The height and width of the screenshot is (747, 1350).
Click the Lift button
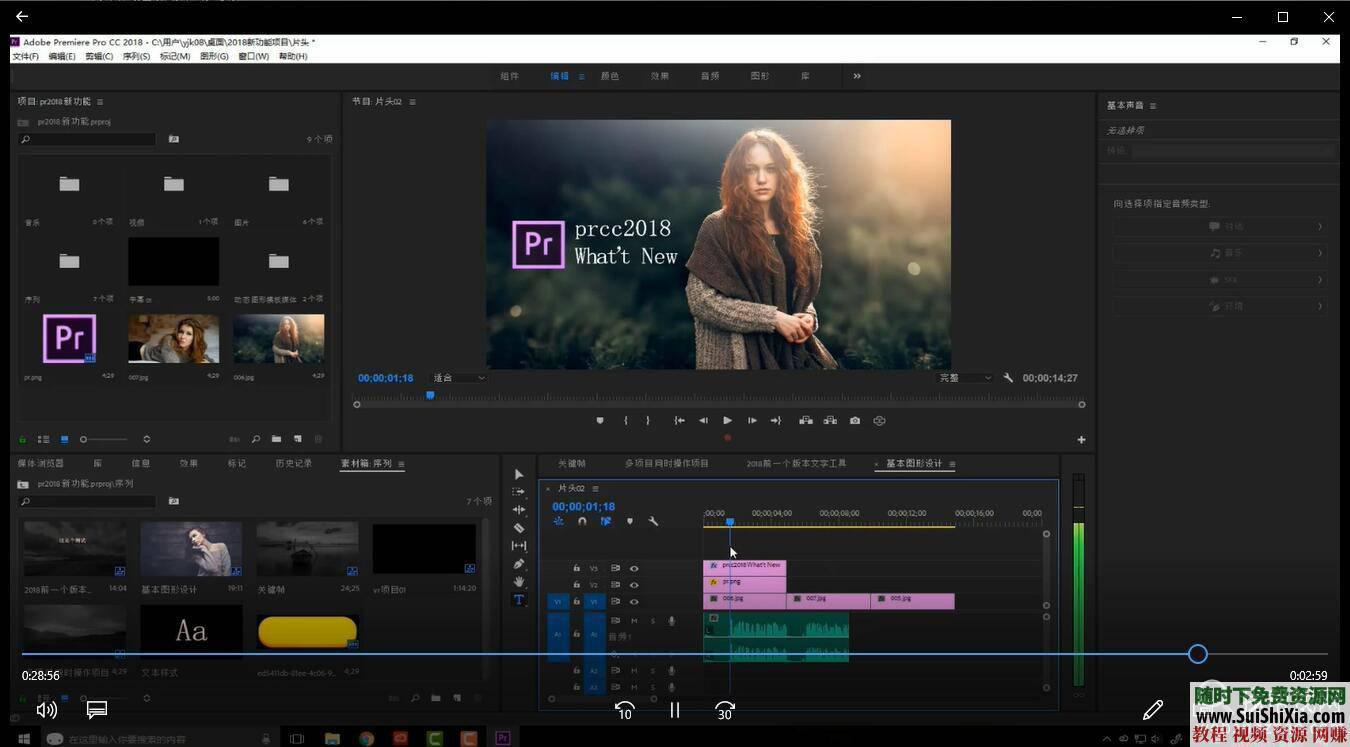pyautogui.click(x=805, y=421)
